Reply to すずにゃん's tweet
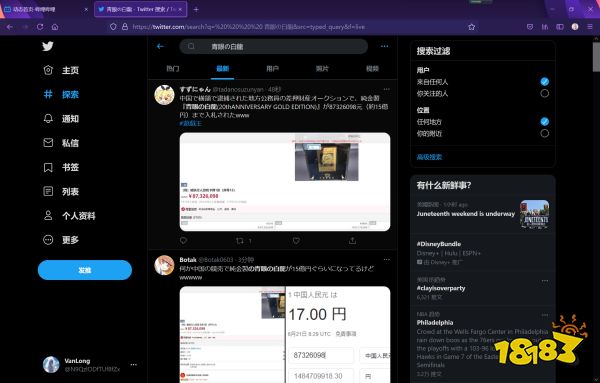600x383 pixels. (x=183, y=241)
